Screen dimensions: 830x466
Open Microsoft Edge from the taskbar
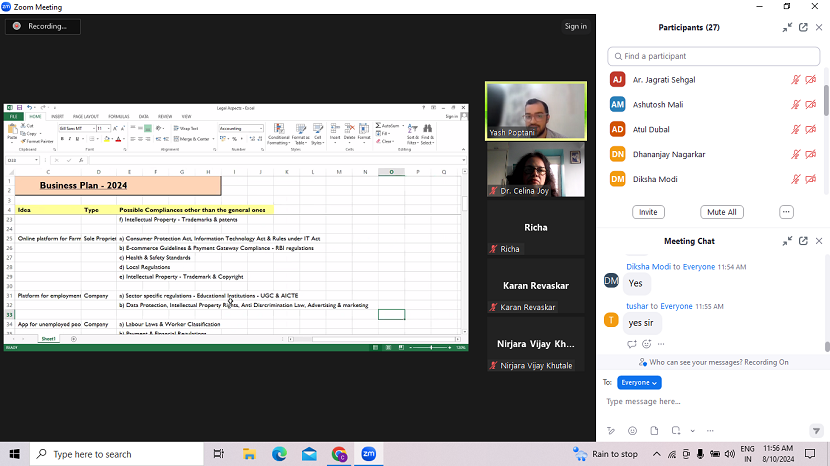[x=279, y=454]
